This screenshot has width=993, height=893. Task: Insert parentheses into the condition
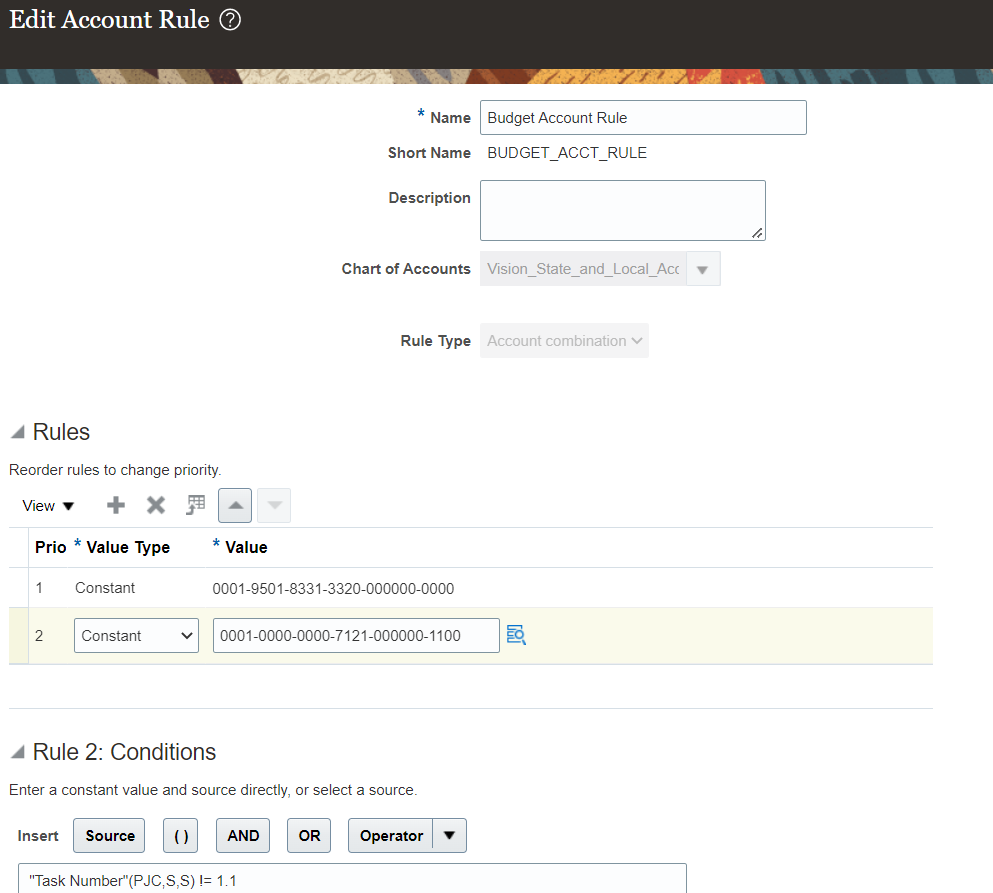coord(180,835)
